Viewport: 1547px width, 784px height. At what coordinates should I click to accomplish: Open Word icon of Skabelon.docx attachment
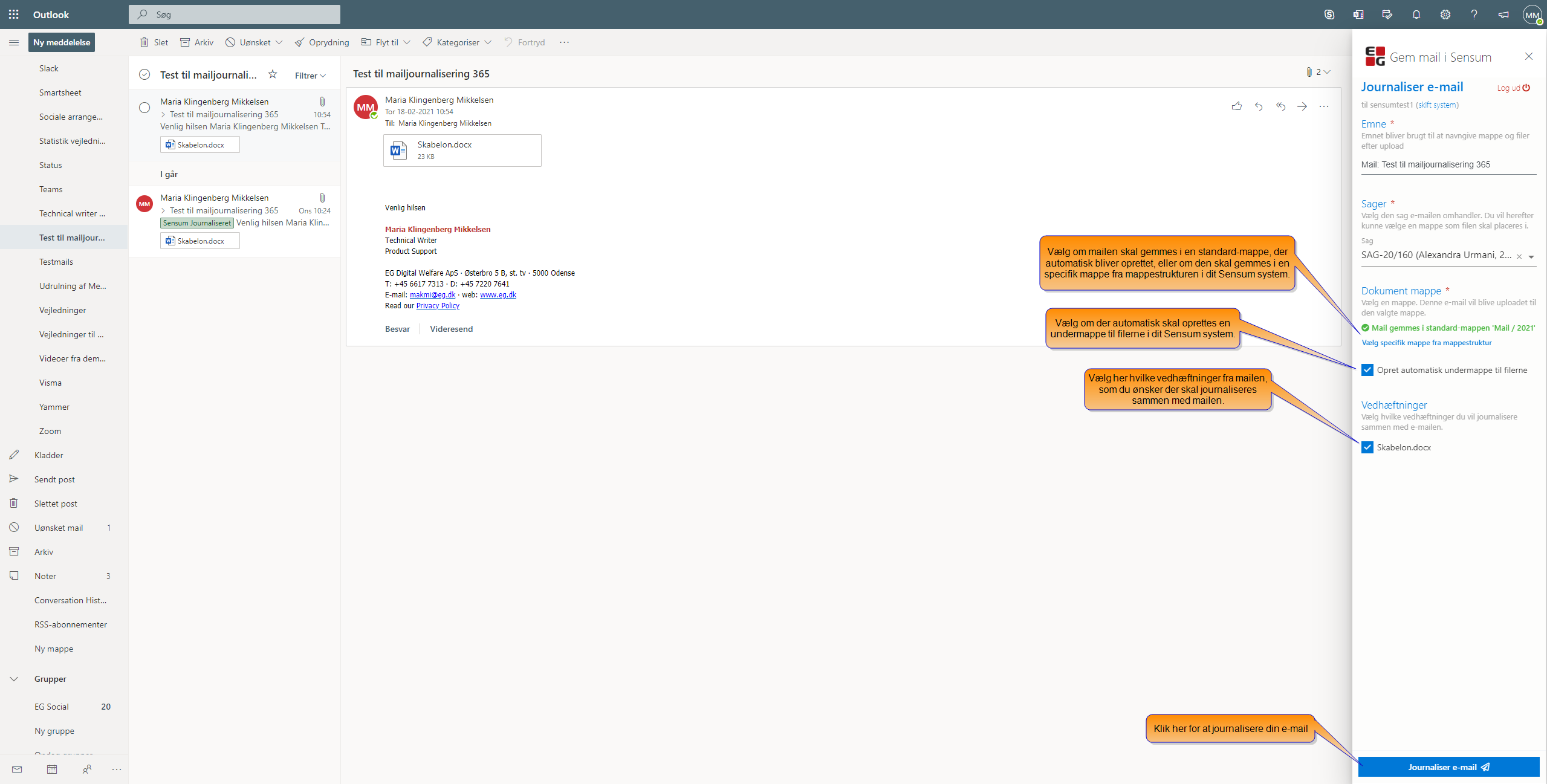point(398,150)
